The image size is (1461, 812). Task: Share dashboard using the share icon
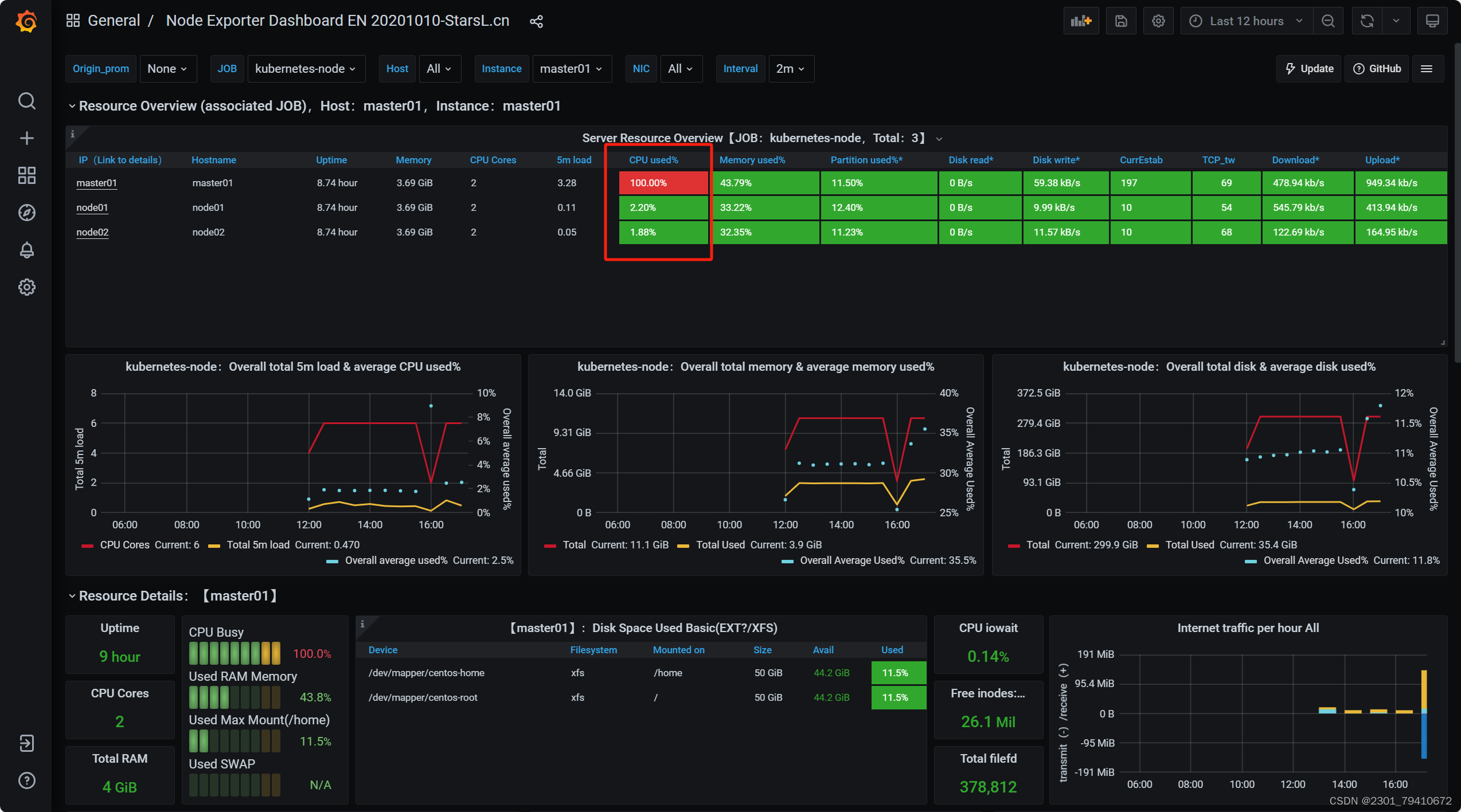(x=536, y=22)
